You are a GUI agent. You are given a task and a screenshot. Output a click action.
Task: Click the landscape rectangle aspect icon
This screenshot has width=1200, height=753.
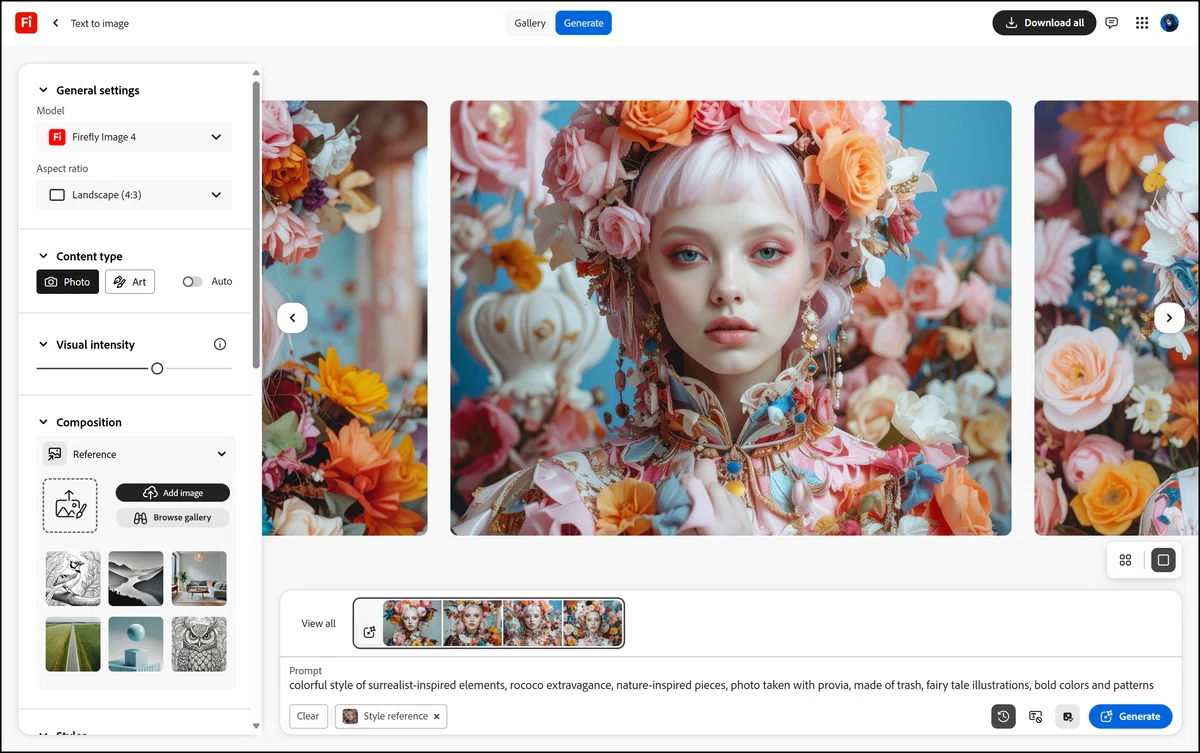coord(57,195)
